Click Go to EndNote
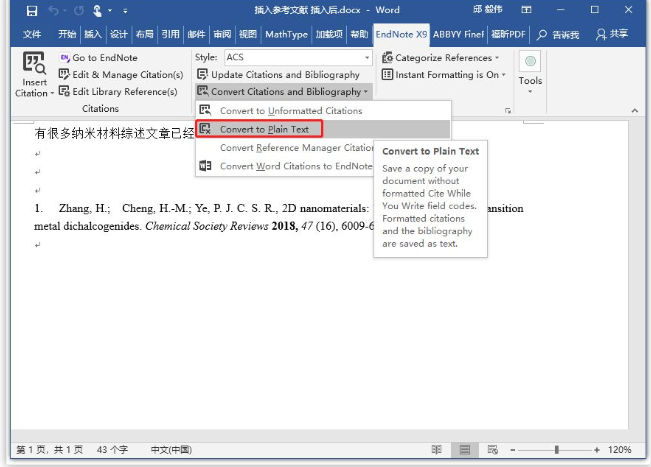The width and height of the screenshot is (651, 467). 99,58
